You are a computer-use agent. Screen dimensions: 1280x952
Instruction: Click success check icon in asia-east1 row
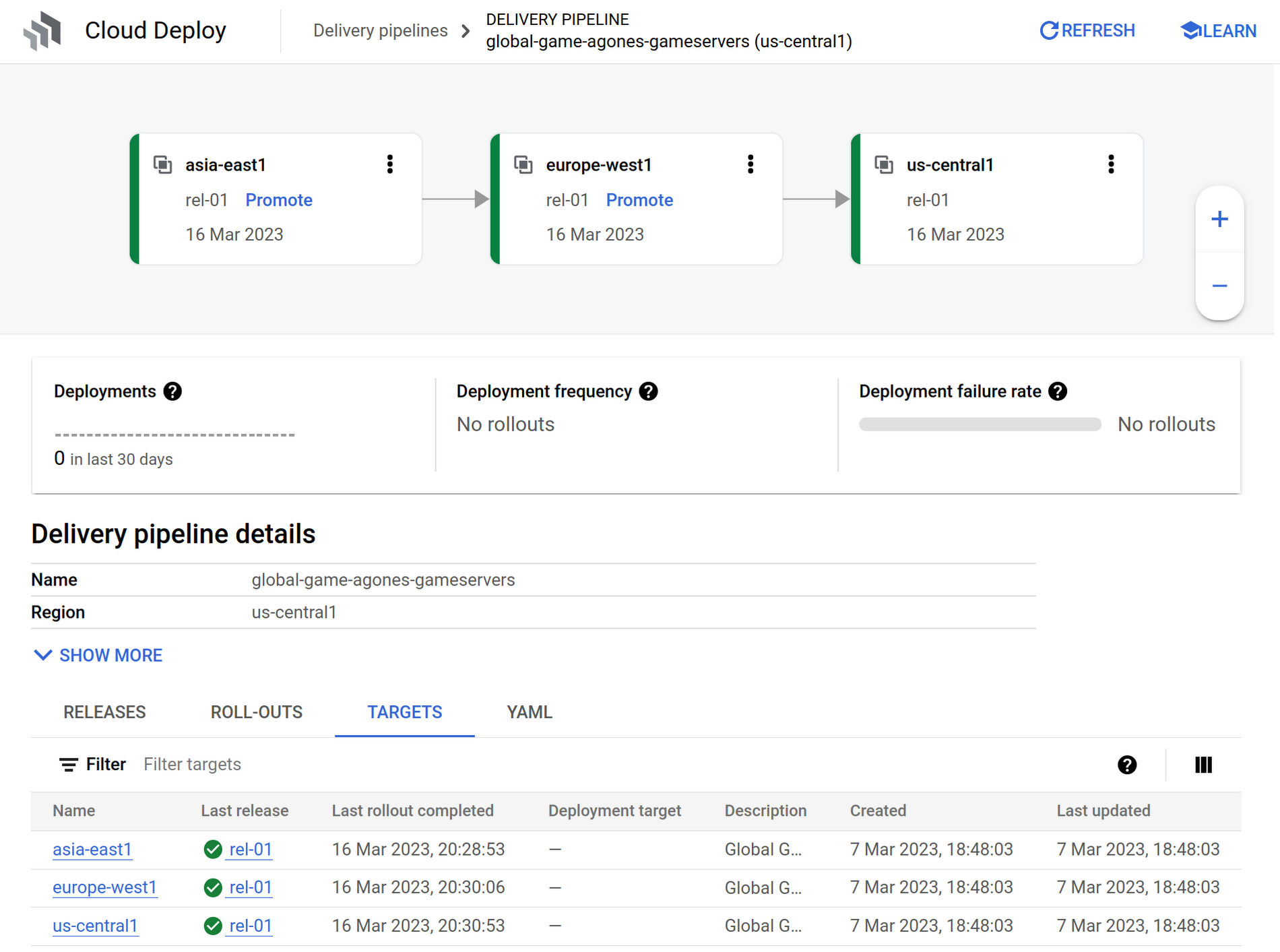(x=213, y=850)
